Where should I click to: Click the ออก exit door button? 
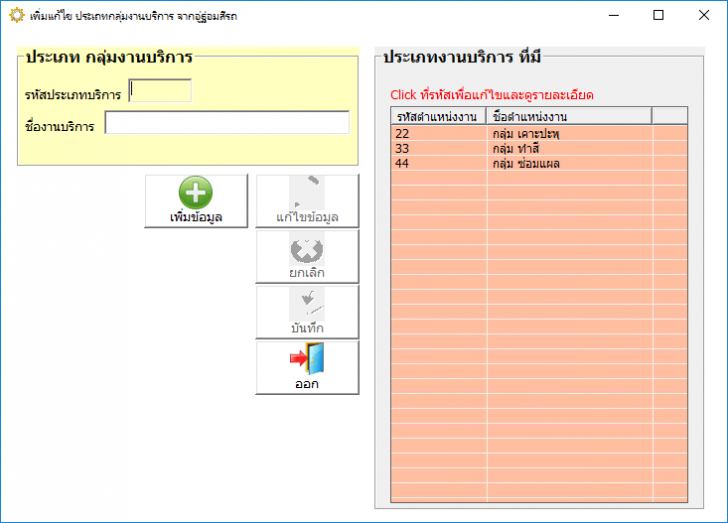coord(307,367)
